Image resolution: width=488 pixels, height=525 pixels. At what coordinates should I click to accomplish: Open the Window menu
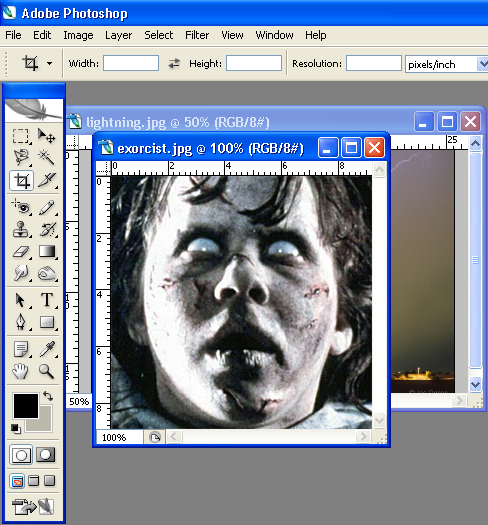coord(274,35)
